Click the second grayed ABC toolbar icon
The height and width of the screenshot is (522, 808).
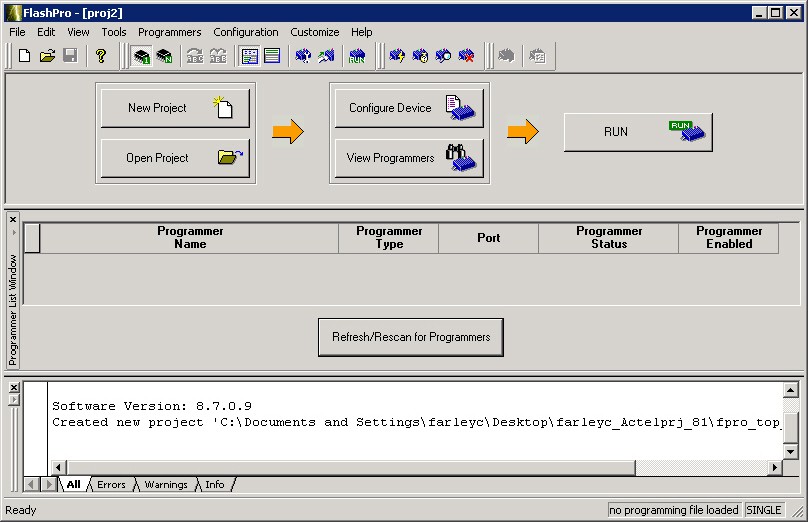pos(218,56)
